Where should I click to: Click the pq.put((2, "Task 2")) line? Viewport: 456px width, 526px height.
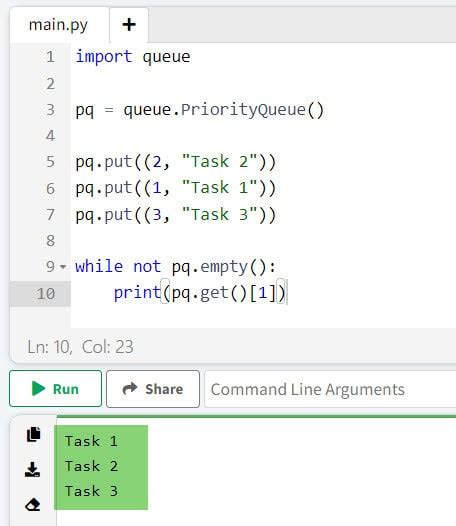pyautogui.click(x=175, y=162)
